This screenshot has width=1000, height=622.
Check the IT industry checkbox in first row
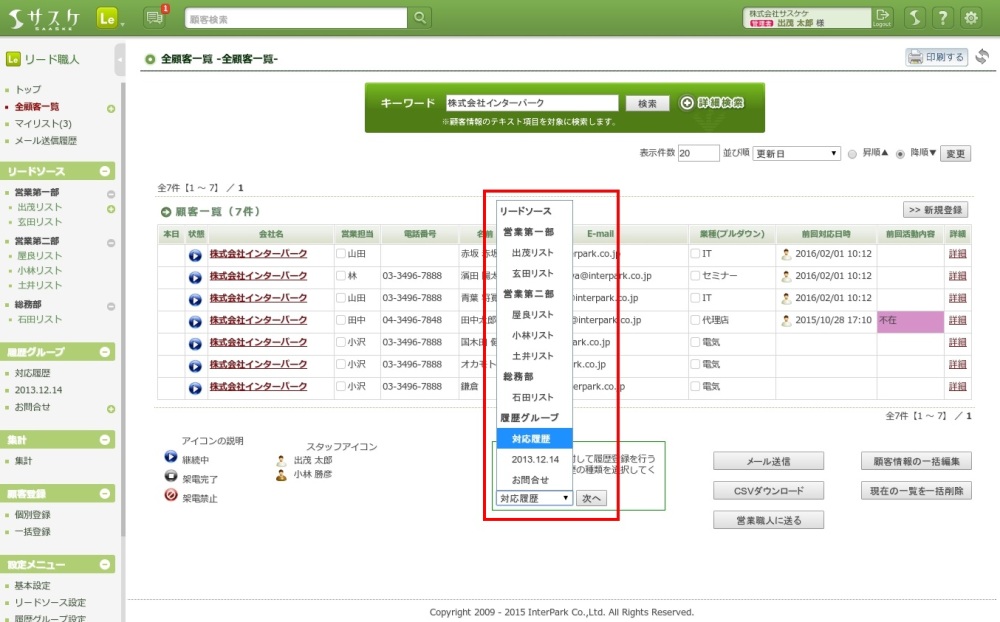[695, 254]
